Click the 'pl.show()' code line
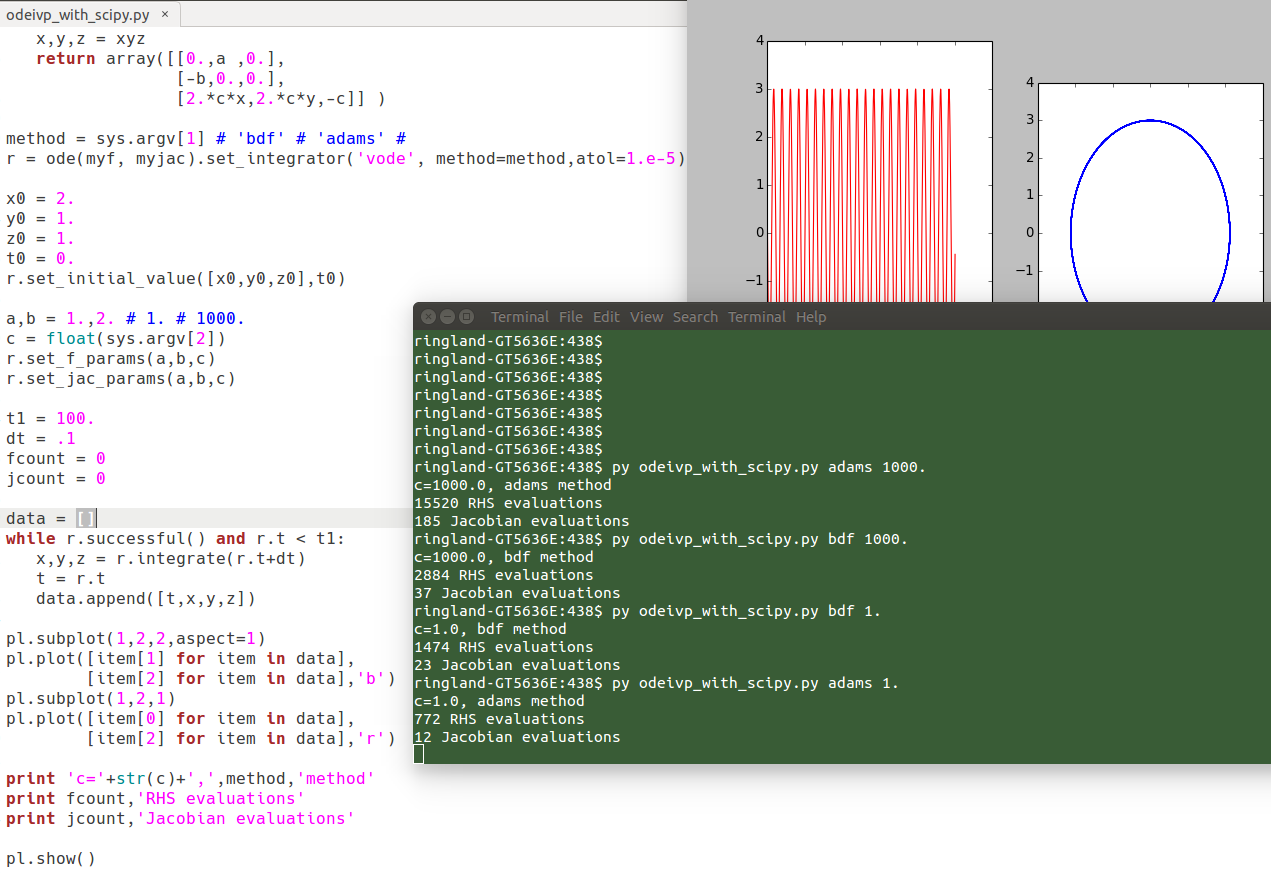 click(50, 859)
